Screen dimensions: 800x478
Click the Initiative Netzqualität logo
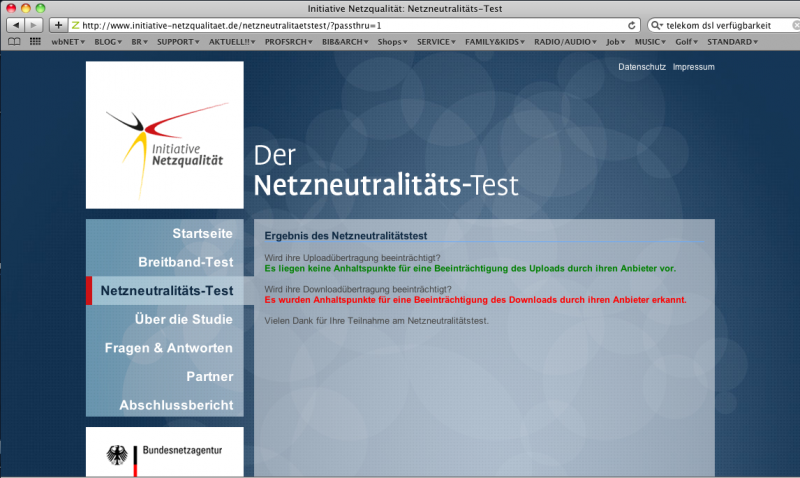165,135
